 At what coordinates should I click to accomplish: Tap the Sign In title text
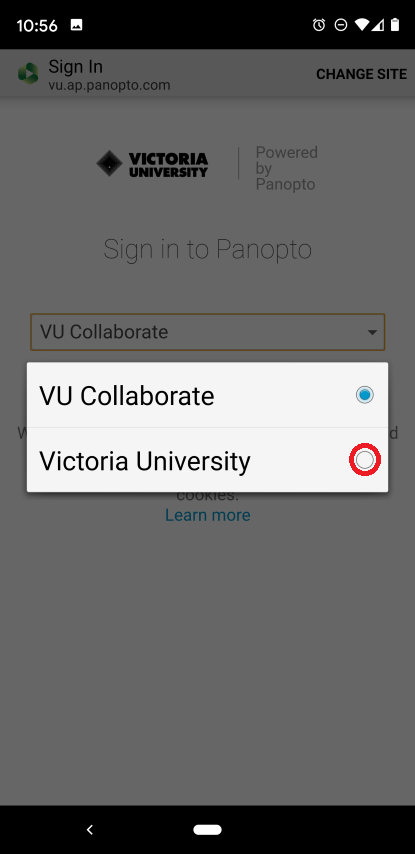coord(76,67)
